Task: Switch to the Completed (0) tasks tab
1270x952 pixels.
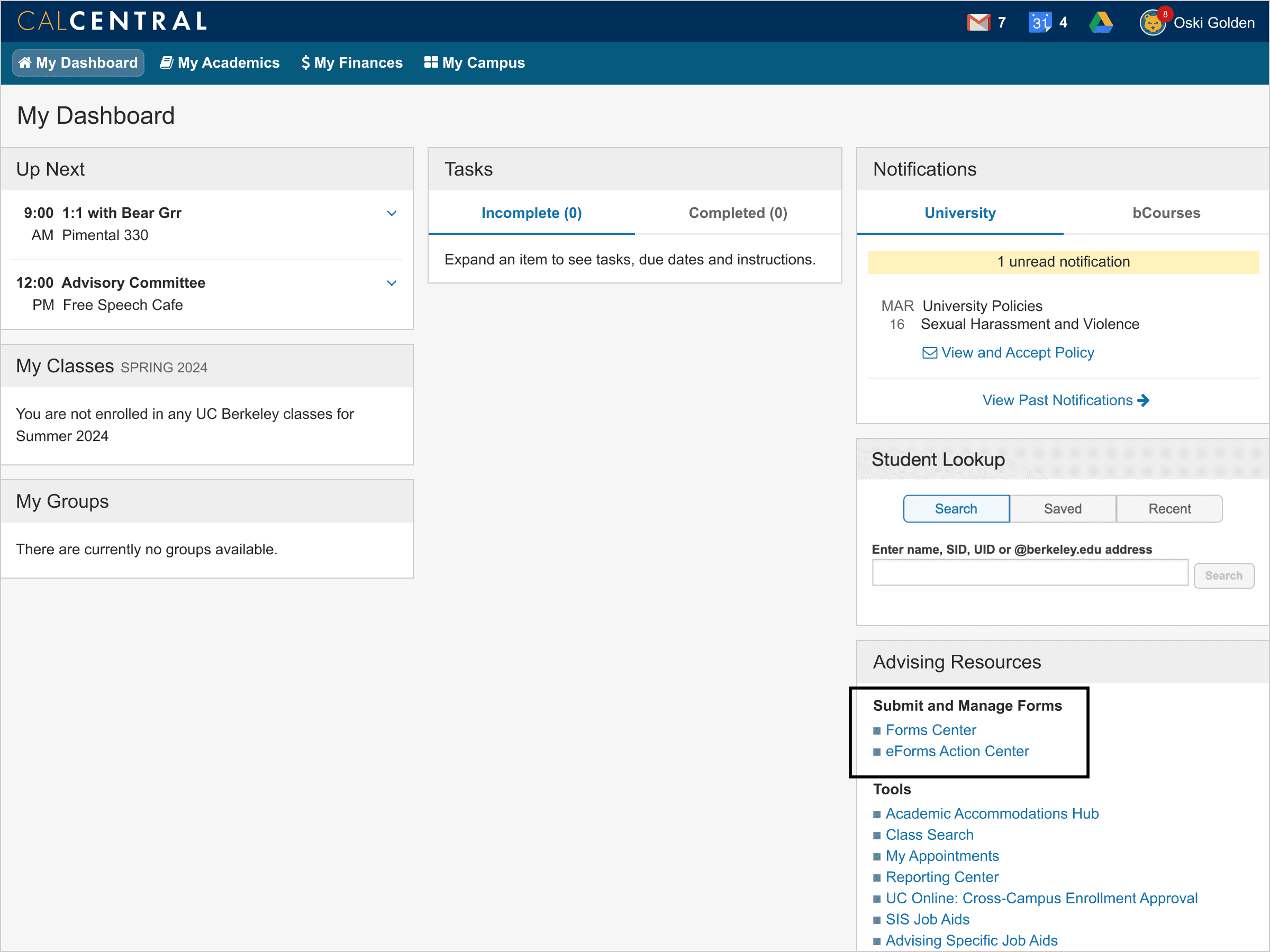Action: (738, 214)
